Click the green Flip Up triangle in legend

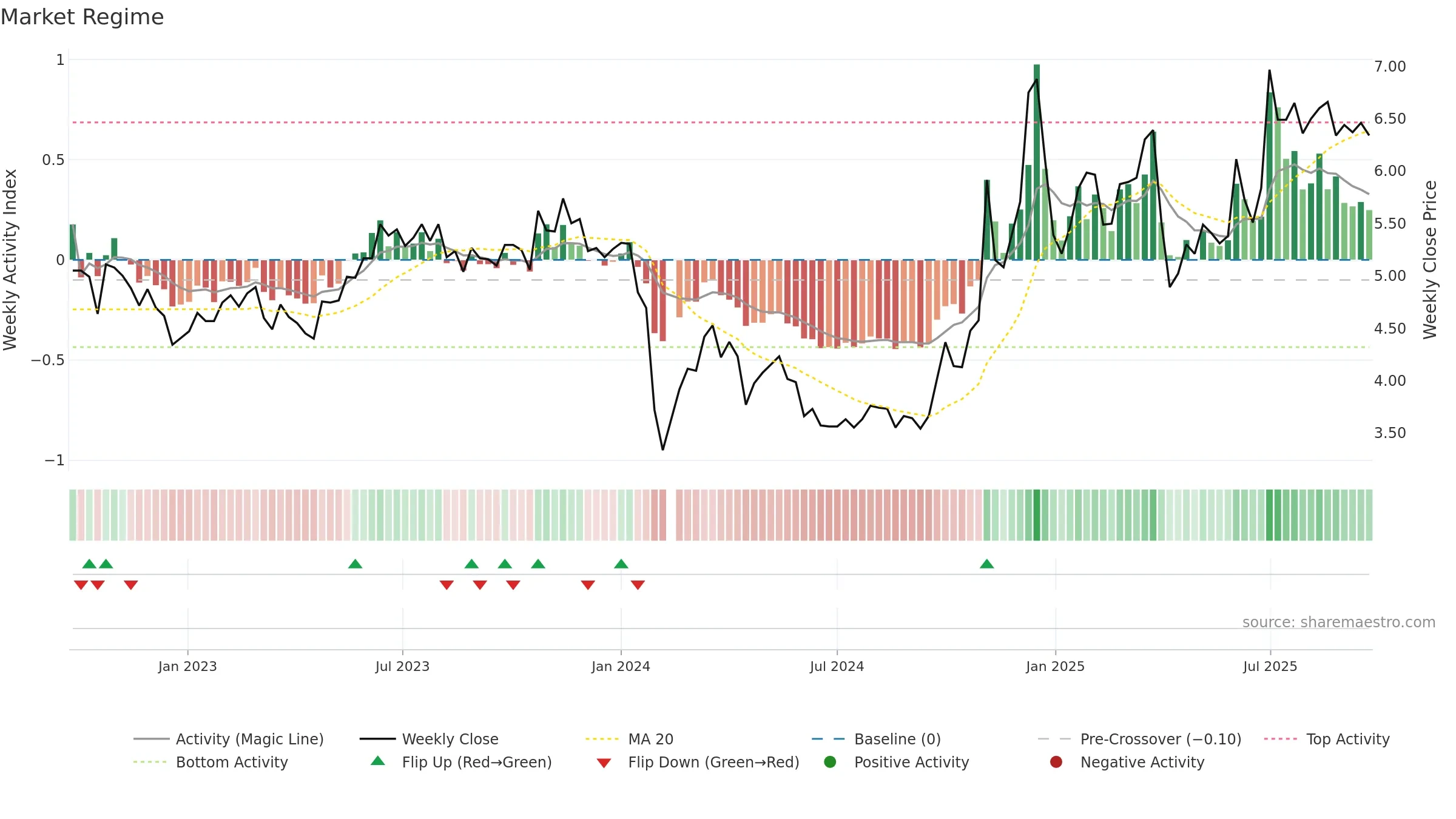coord(378,761)
